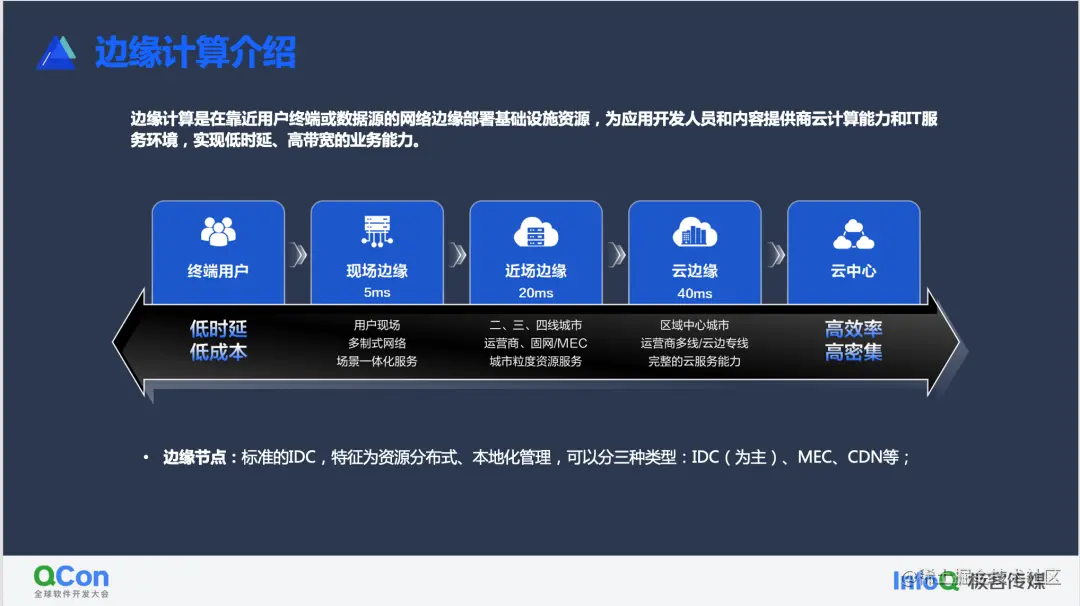
Task: Enable the 5ms latency label on 现场边缘
Action: tap(377, 291)
